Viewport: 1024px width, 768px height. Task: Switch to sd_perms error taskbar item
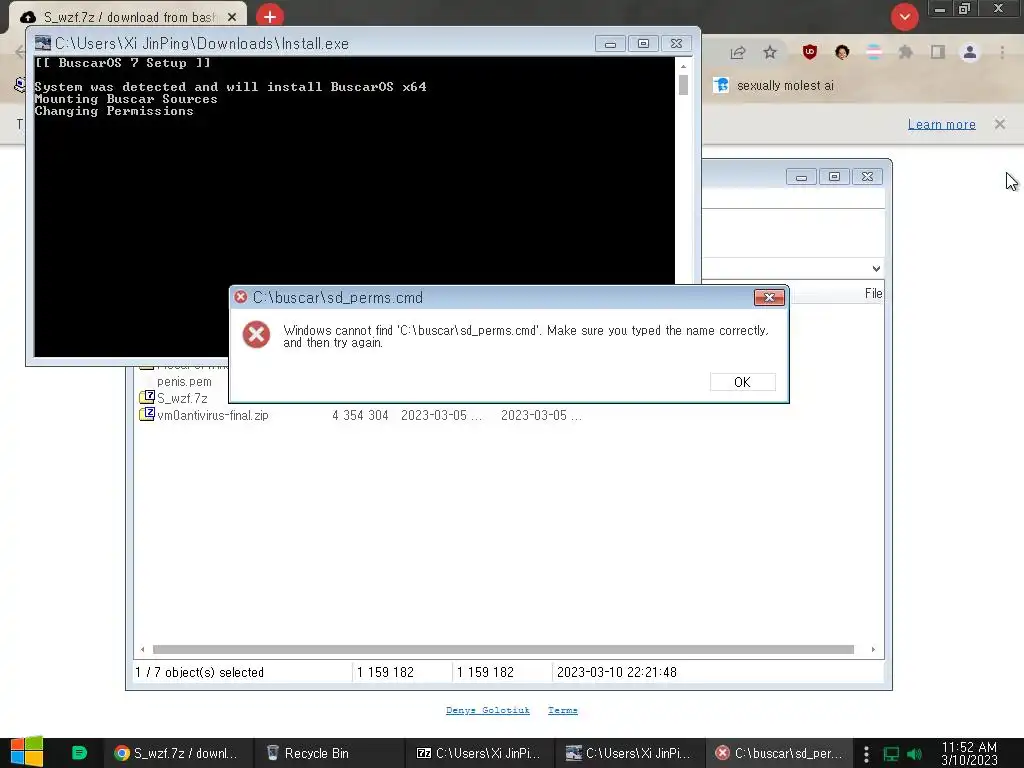[x=779, y=753]
